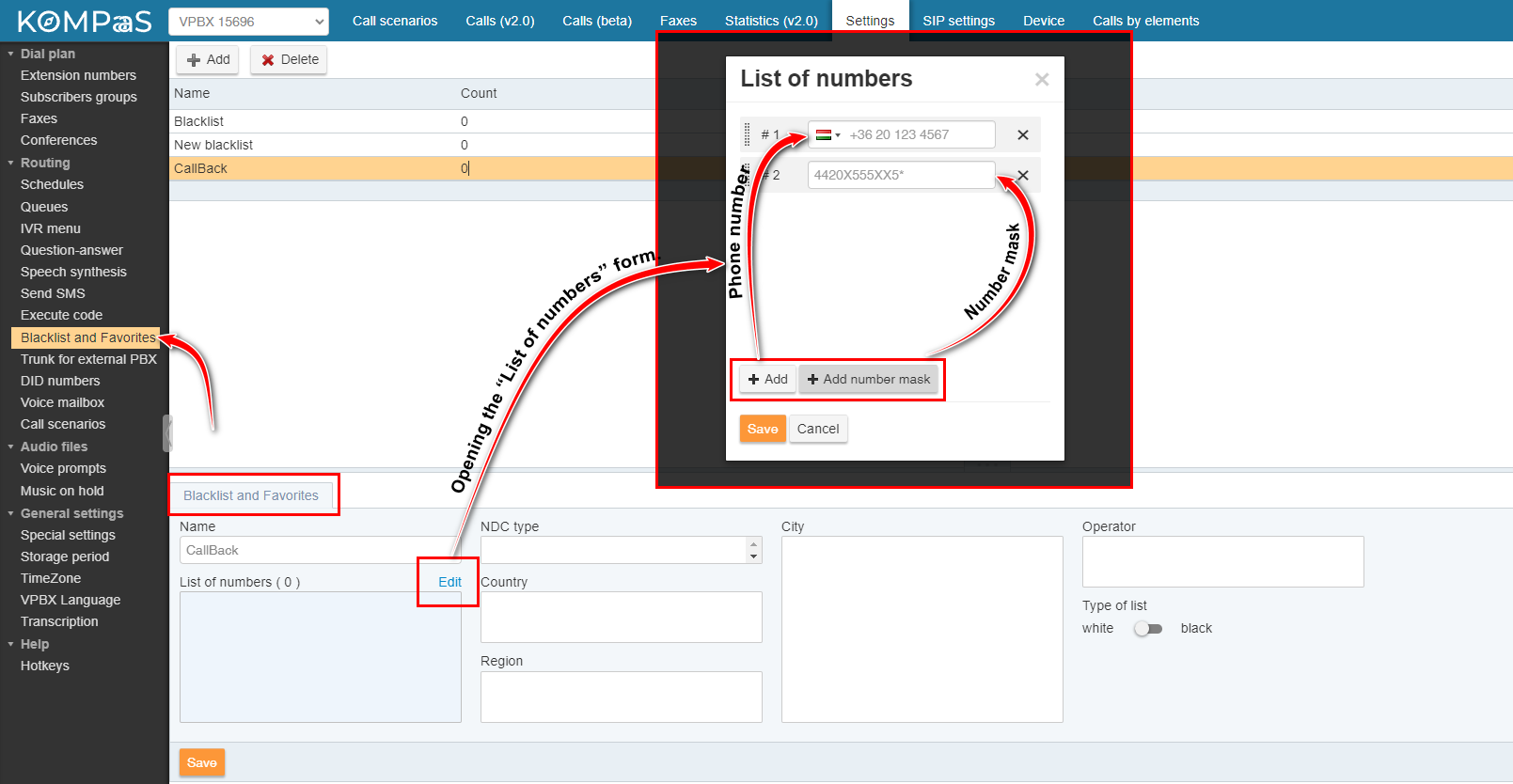Open Calls by elements tab
Viewport: 1513px width, 784px height.
click(x=1145, y=21)
